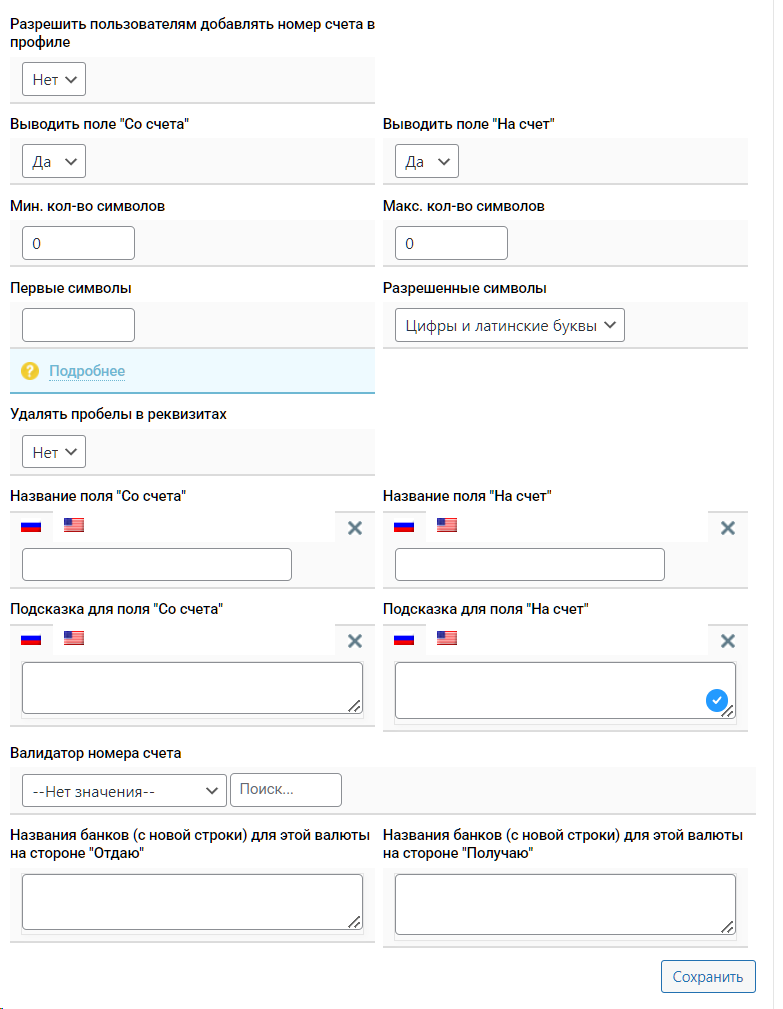Click Russian flag for "Подсказка для поля На счет"
783x1009 pixels.
tap(404, 639)
